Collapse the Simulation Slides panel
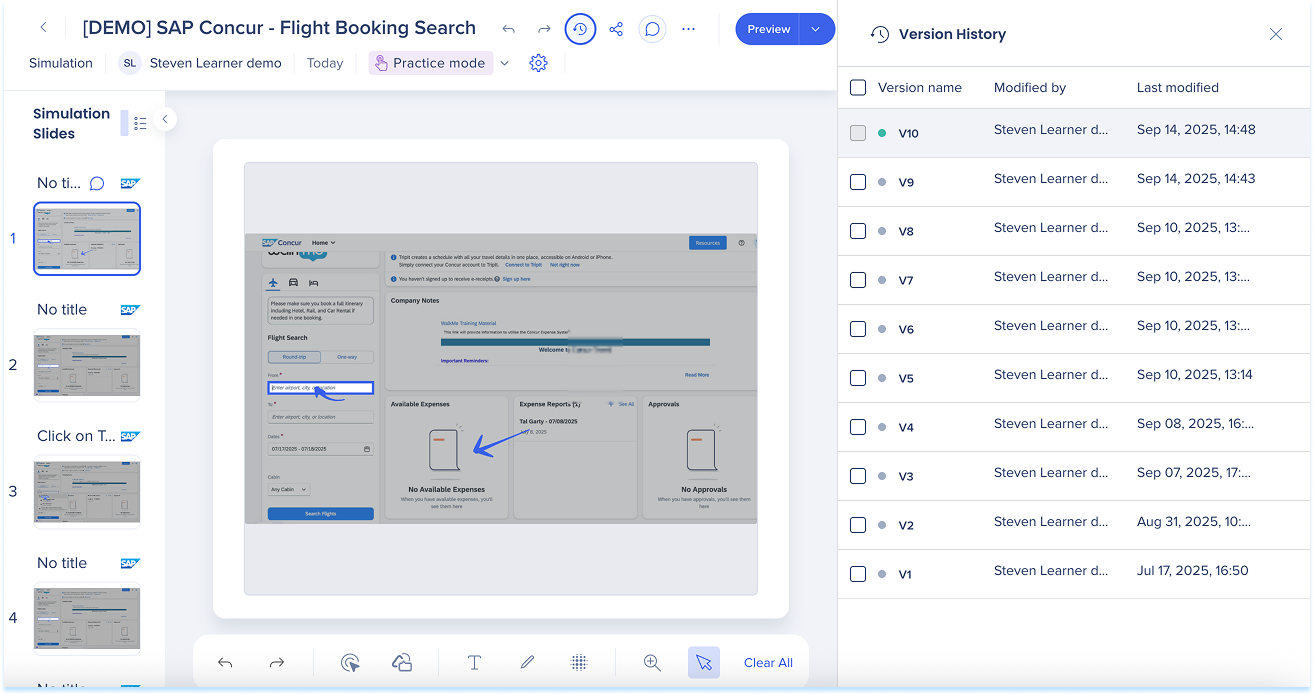1314x695 pixels. click(165, 119)
